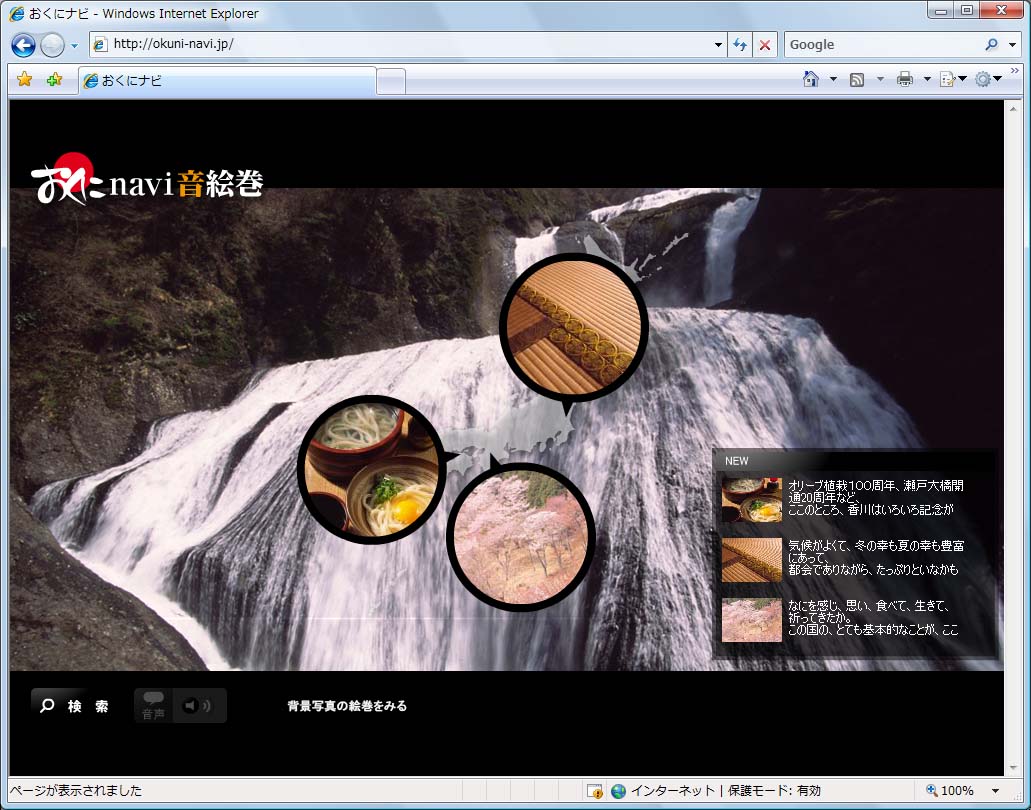Open the recent pages dropdown arrow
The width and height of the screenshot is (1031, 810).
click(74, 45)
